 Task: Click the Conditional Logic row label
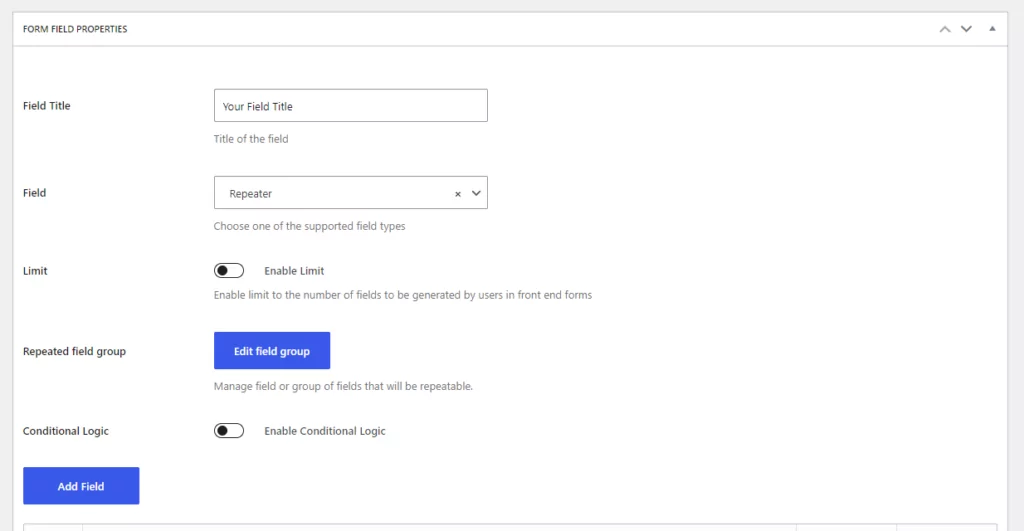[x=66, y=431]
